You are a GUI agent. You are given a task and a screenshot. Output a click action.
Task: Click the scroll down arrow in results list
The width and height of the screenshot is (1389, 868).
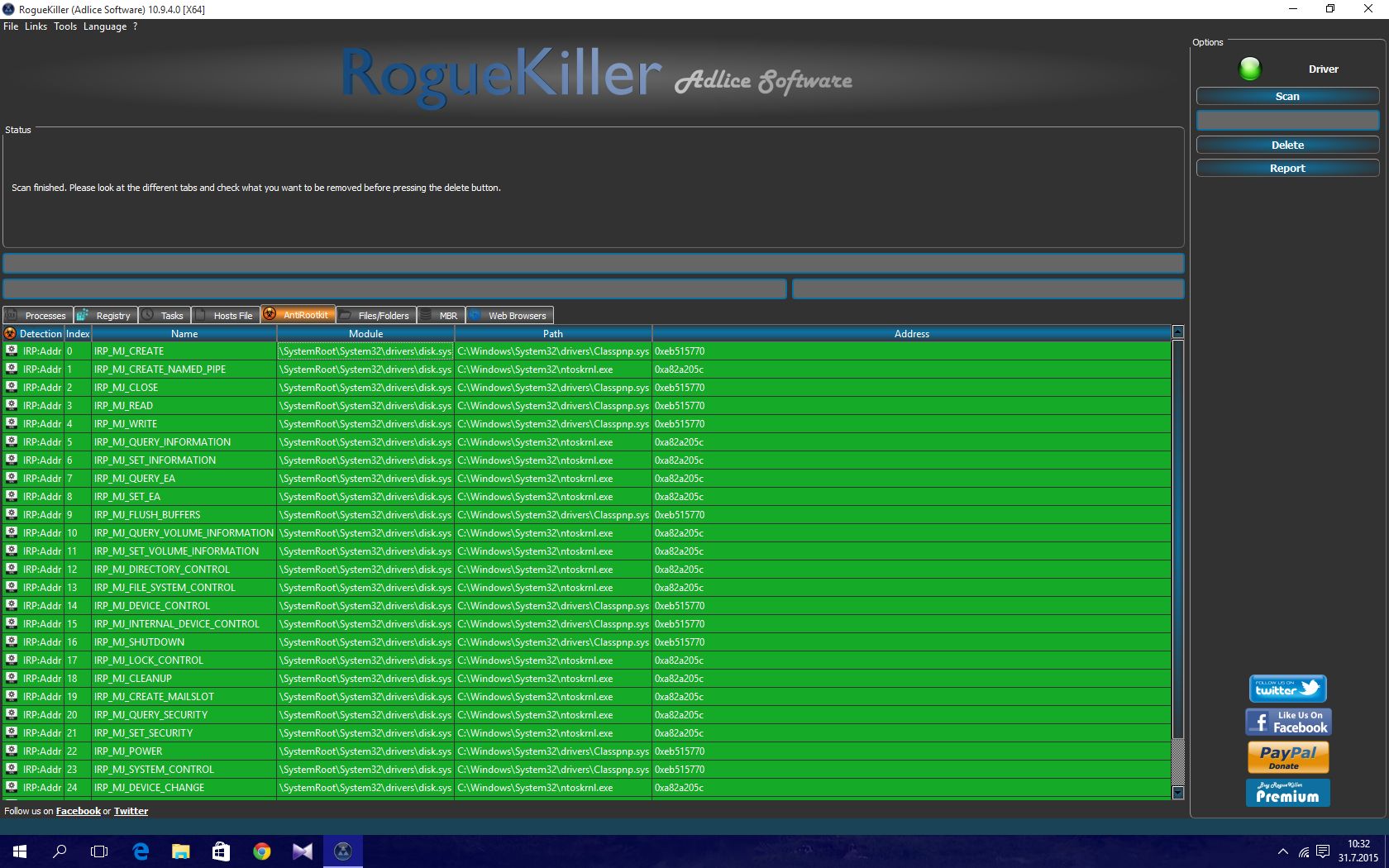tap(1178, 793)
